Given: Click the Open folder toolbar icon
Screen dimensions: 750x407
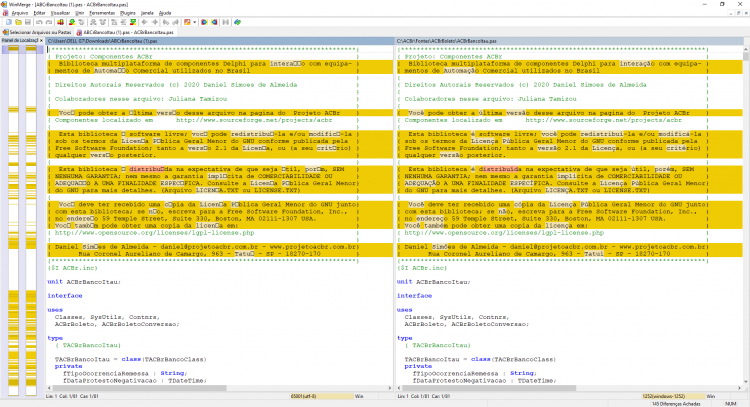Looking at the screenshot, I should 18,22.
